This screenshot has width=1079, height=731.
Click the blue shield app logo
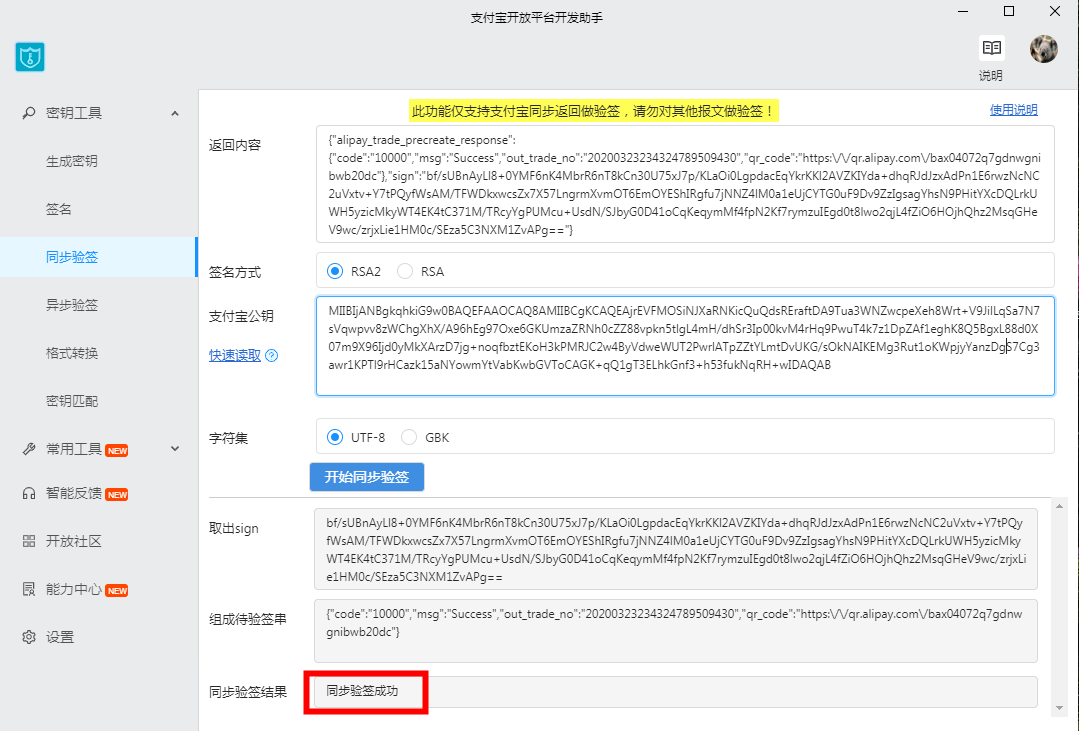(30, 57)
